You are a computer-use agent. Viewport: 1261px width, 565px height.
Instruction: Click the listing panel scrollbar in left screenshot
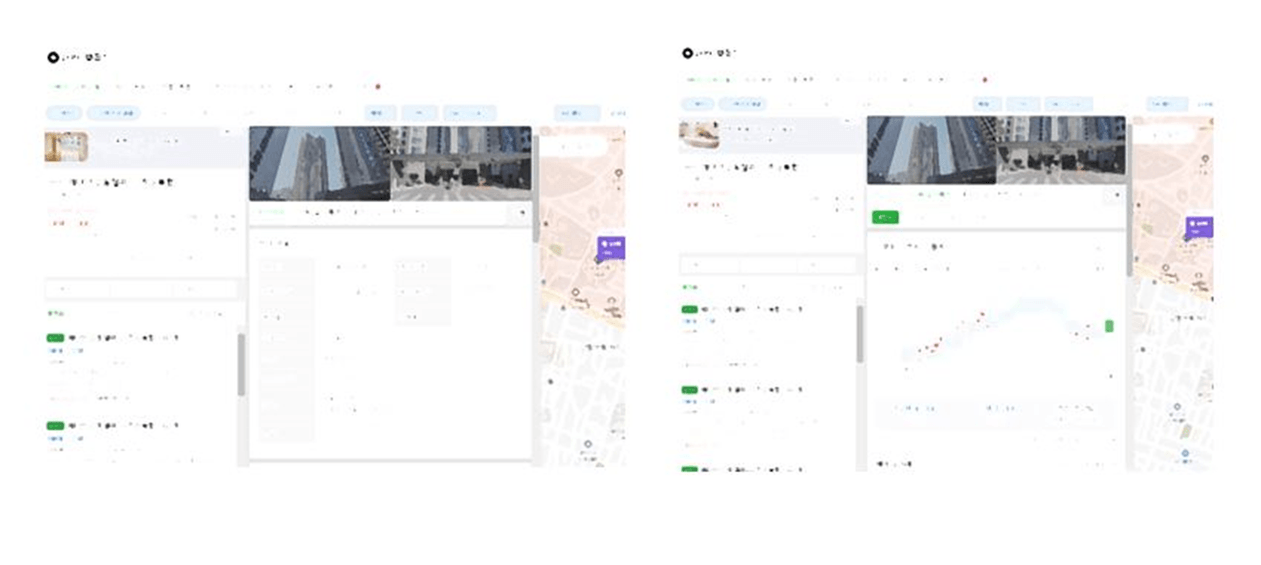point(241,364)
